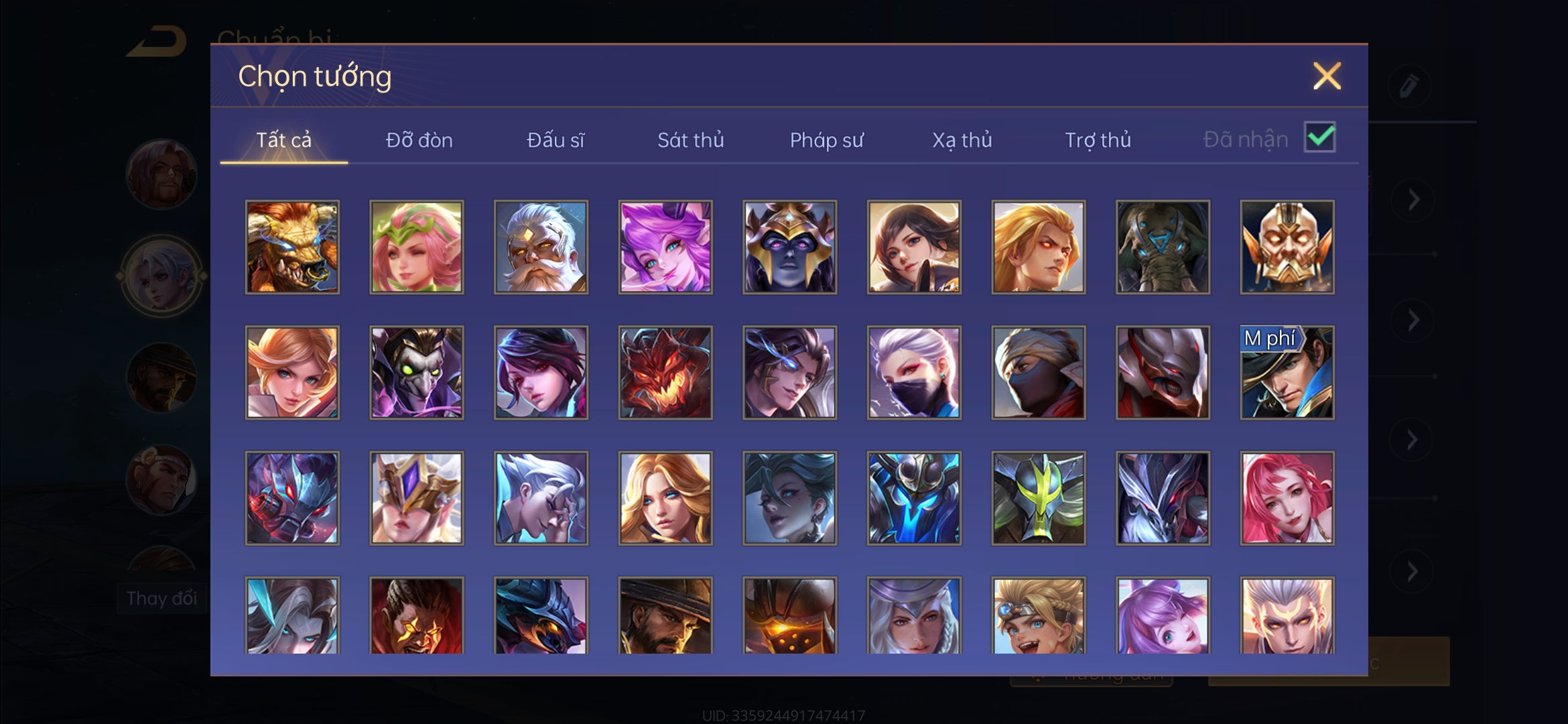Image resolution: width=1568 pixels, height=724 pixels.
Task: Filter by 'Pháp sư' role tab
Action: click(x=827, y=139)
